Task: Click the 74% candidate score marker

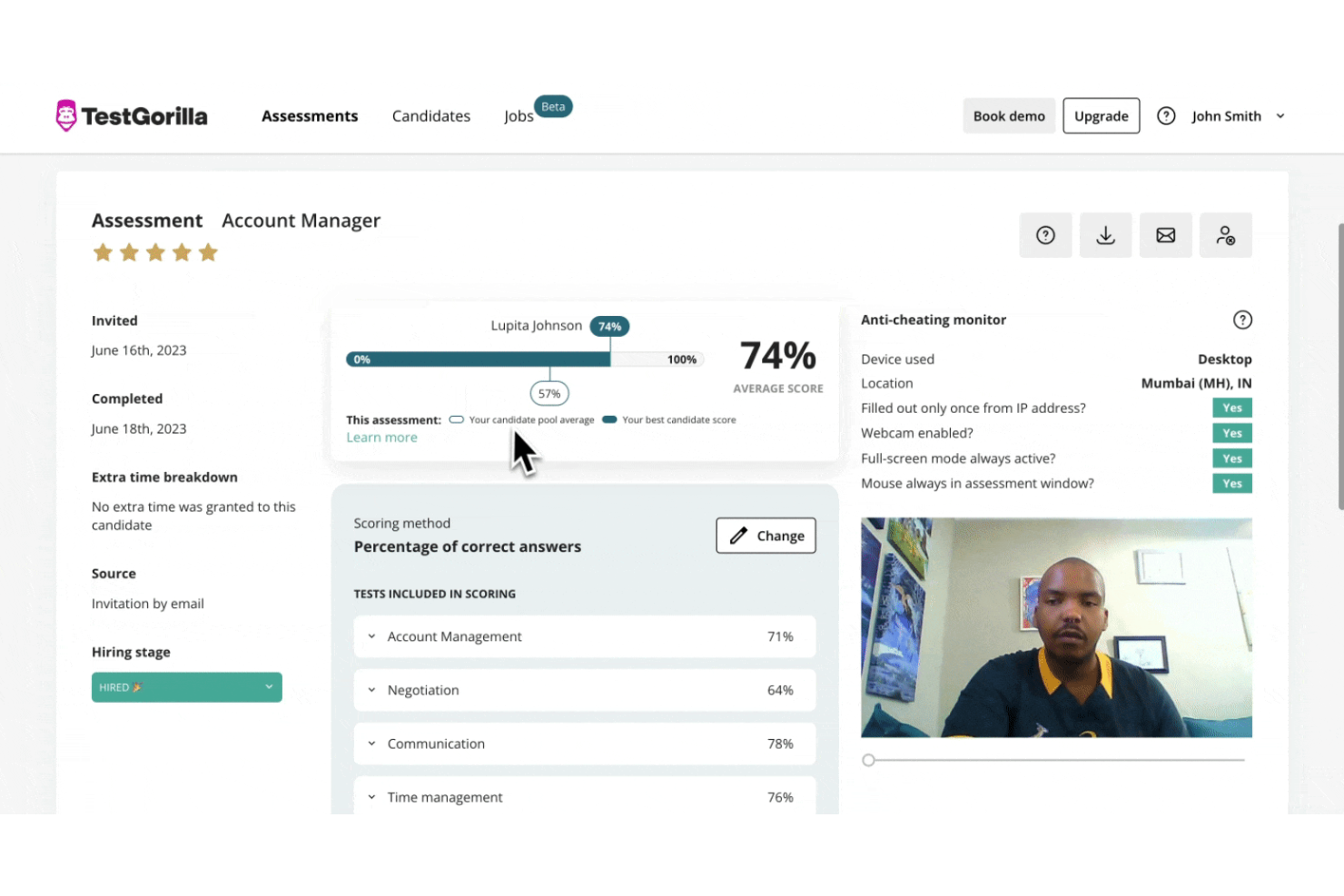Action: point(609,327)
